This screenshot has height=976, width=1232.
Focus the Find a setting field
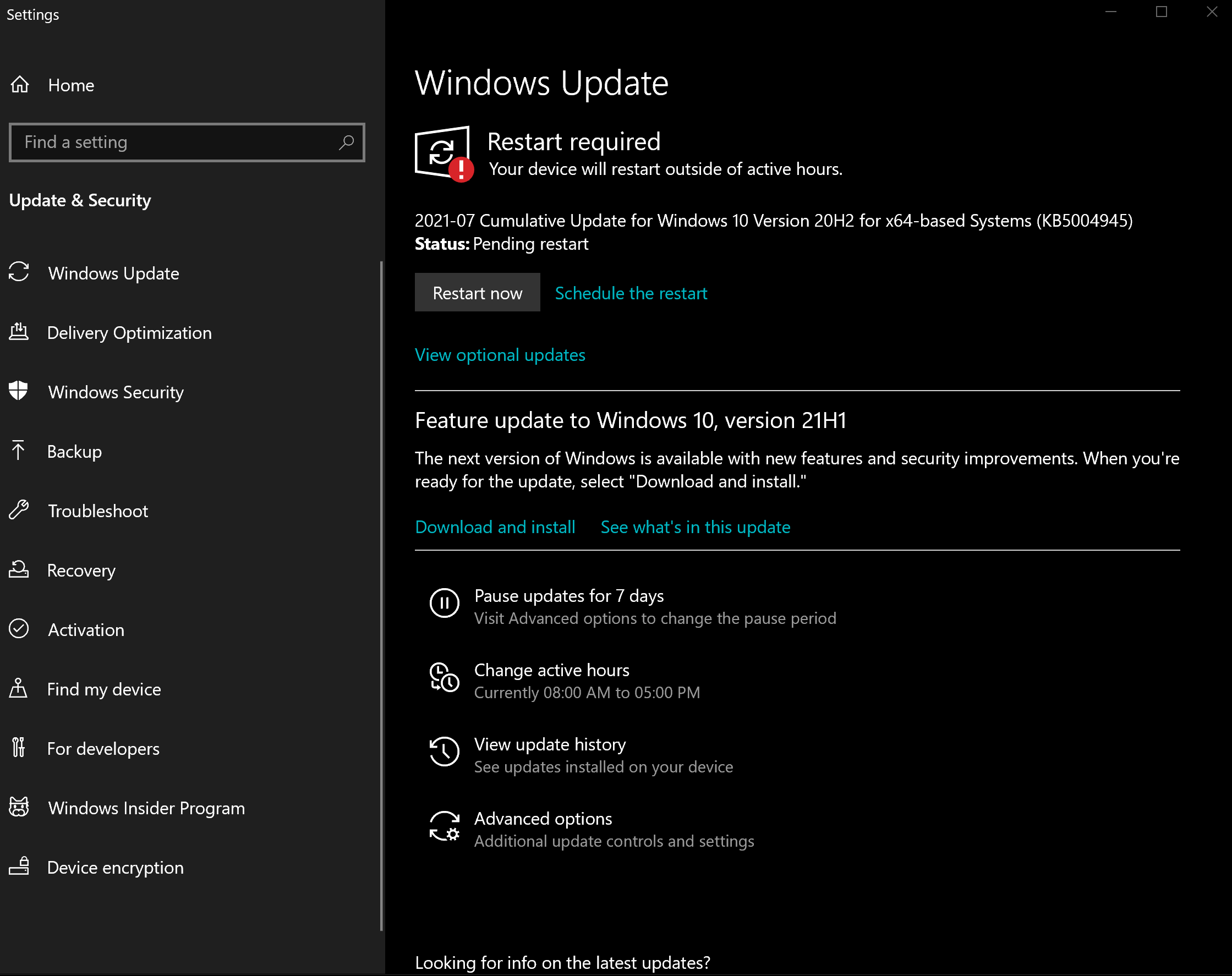172,142
